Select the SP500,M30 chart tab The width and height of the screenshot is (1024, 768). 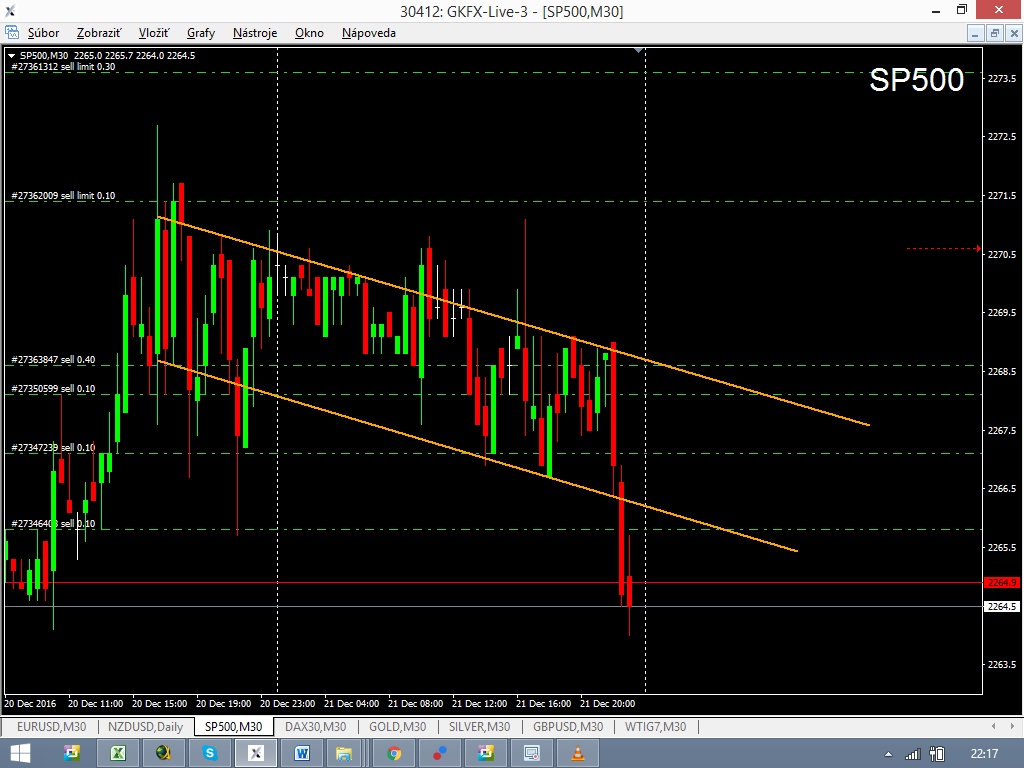(233, 726)
